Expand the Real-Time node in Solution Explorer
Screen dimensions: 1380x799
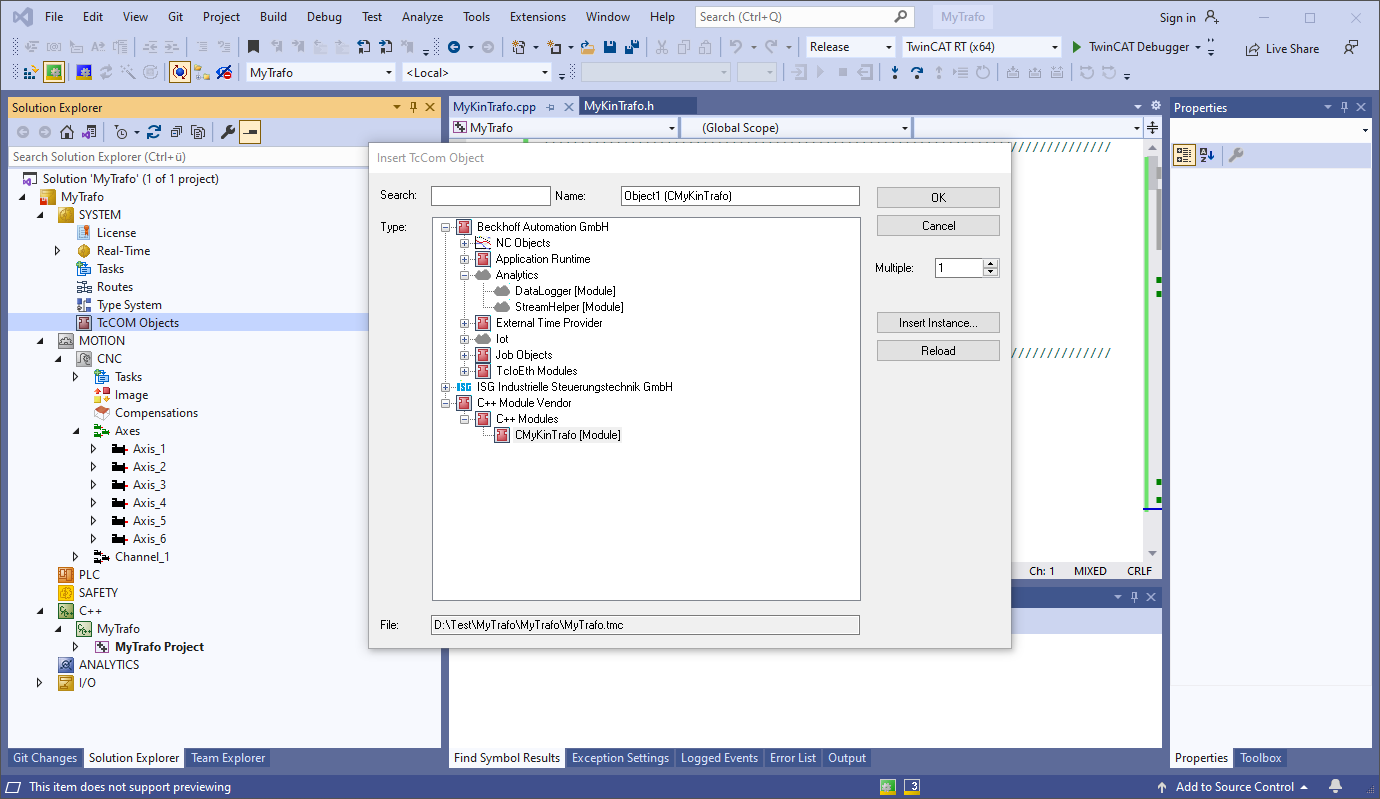58,251
